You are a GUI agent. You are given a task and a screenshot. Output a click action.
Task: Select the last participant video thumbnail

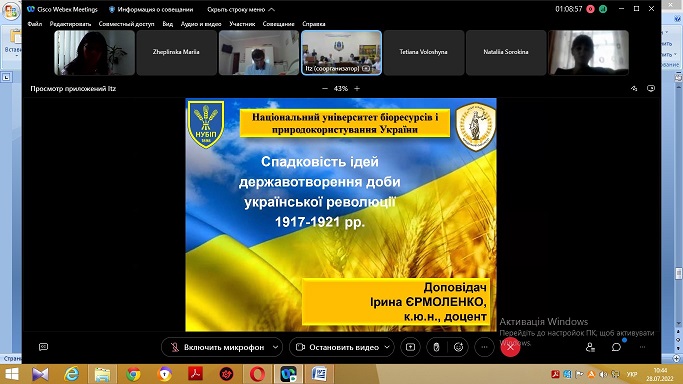(588, 53)
